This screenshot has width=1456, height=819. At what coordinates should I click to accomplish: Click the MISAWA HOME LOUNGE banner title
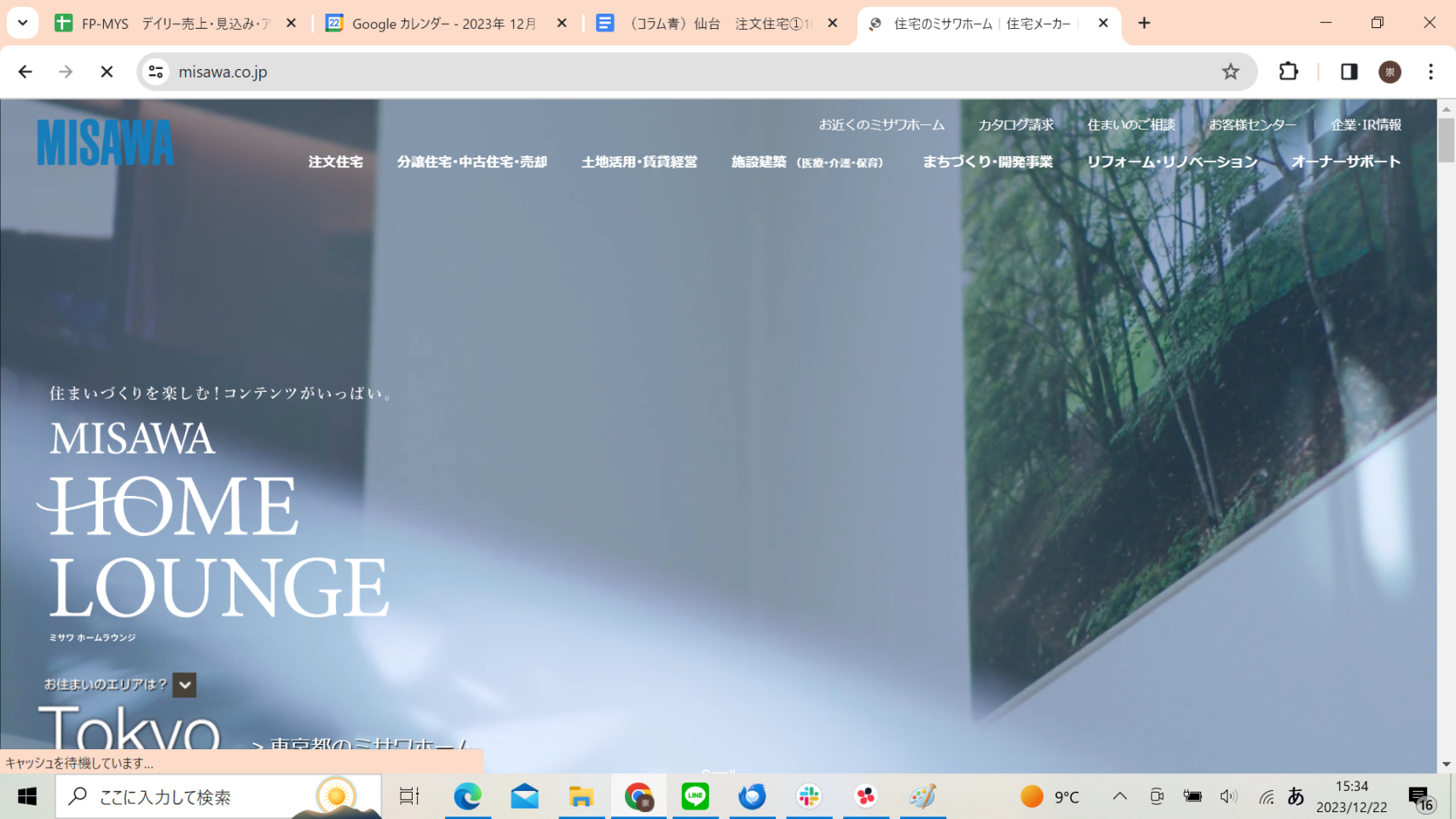coord(213,520)
